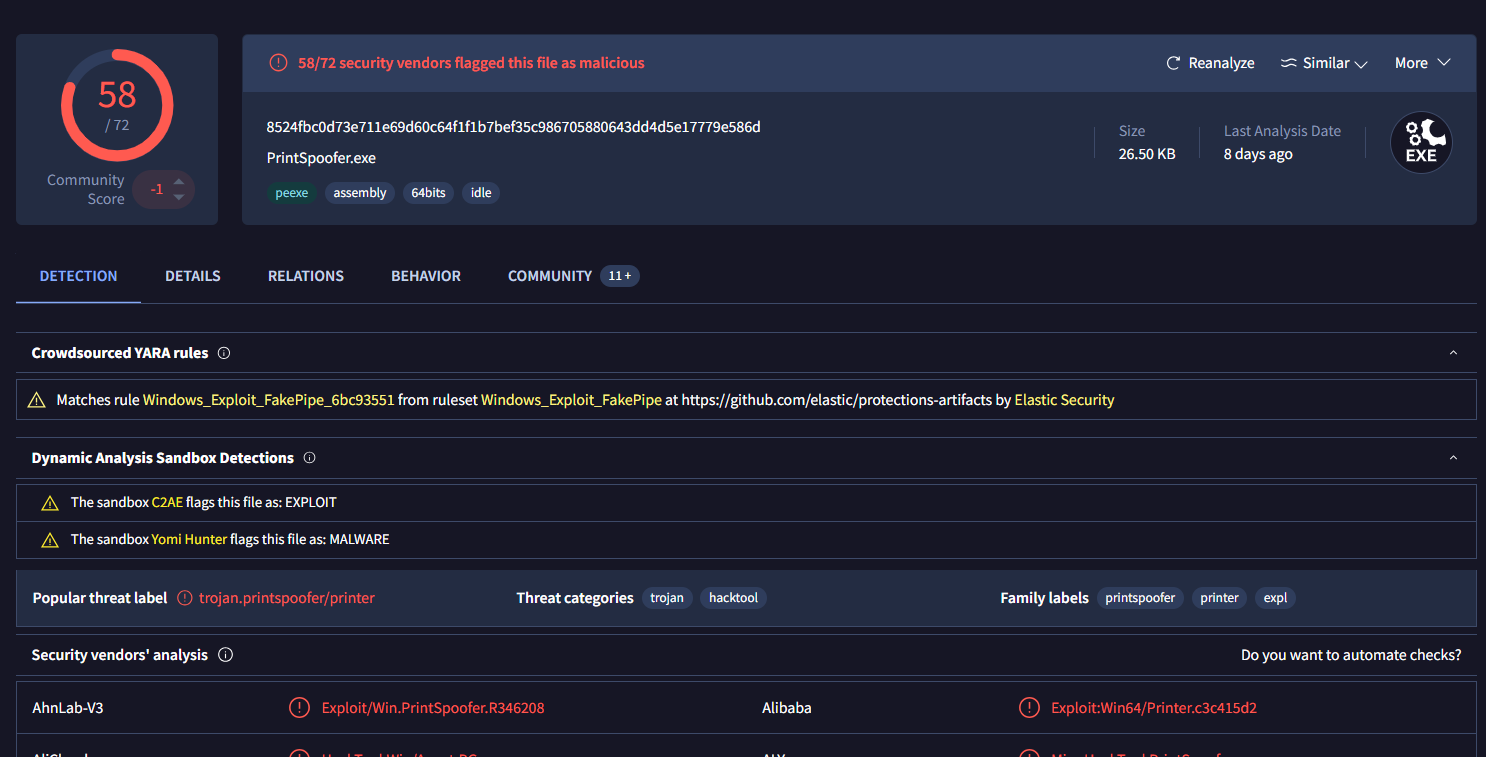Click the 58/72 detection score gauge
The width and height of the screenshot is (1486, 757).
tap(117, 105)
